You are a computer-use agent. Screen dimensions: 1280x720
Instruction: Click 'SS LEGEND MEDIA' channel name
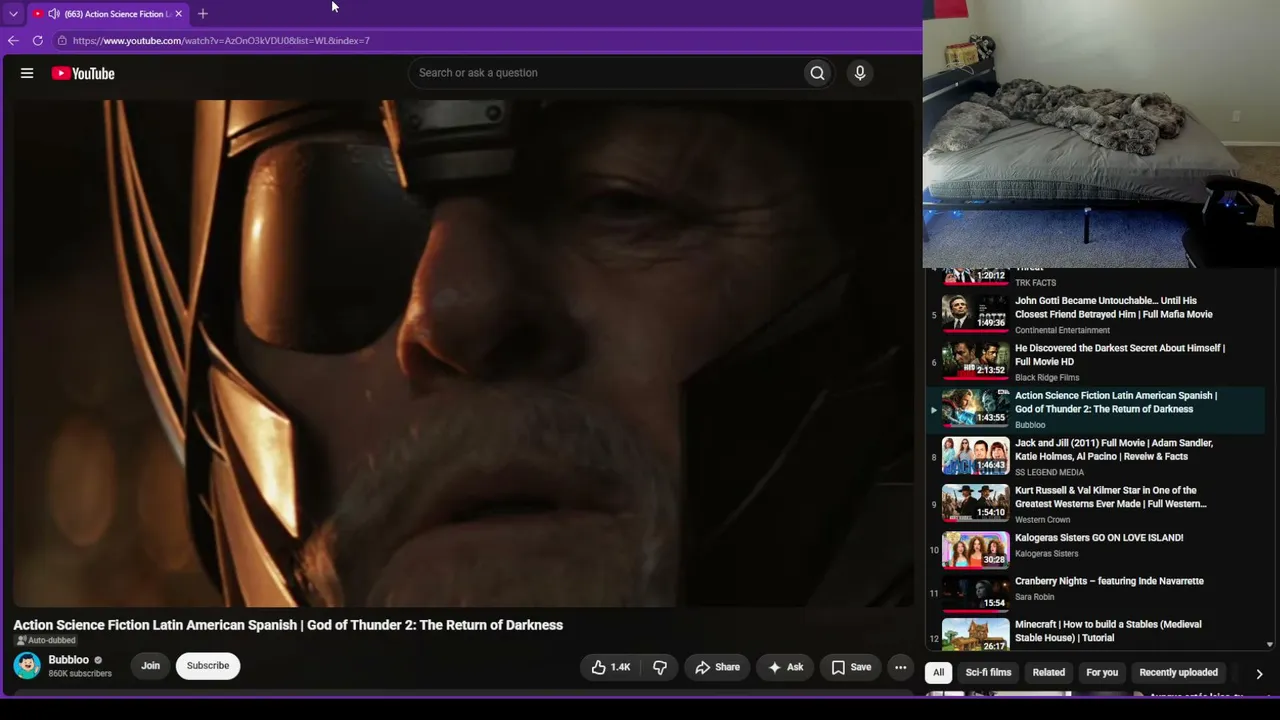pyautogui.click(x=1049, y=473)
